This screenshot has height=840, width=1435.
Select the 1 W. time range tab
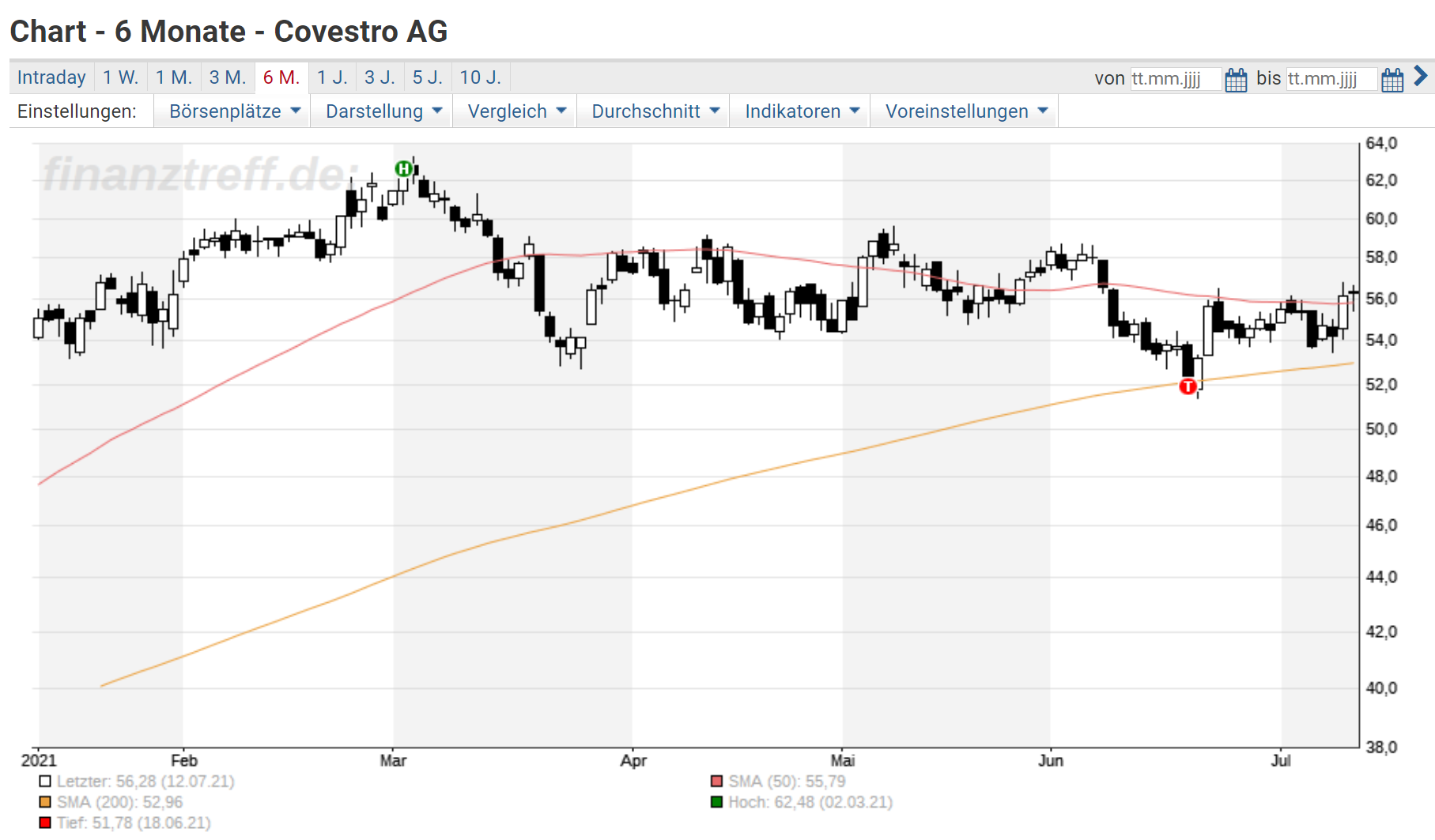coord(120,77)
